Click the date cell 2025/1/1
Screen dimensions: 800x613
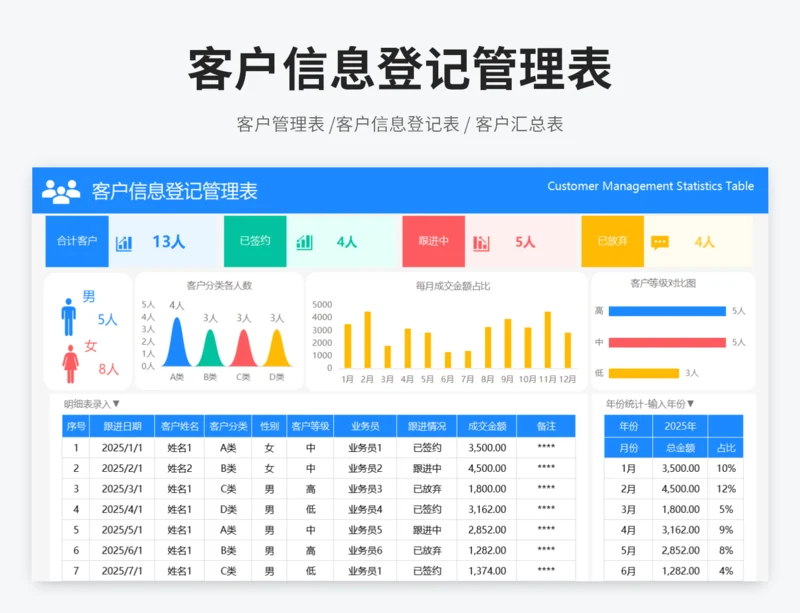(x=122, y=448)
